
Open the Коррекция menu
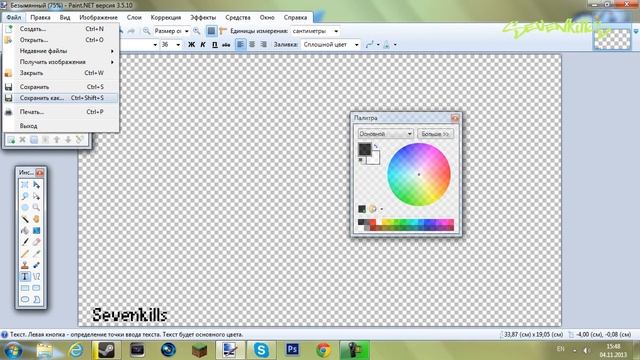pos(166,18)
